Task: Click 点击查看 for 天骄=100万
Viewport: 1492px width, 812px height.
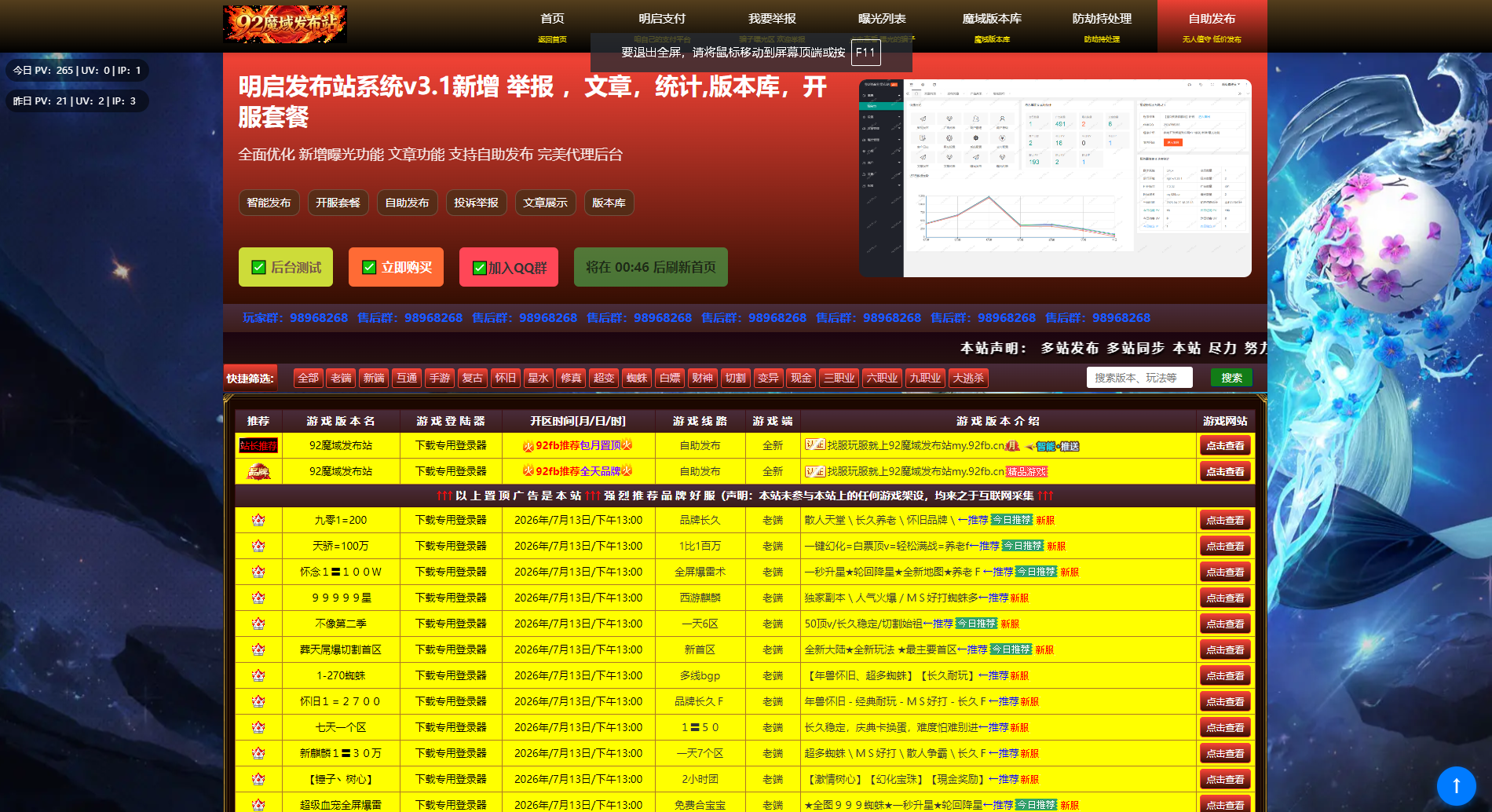Action: pos(1225,546)
